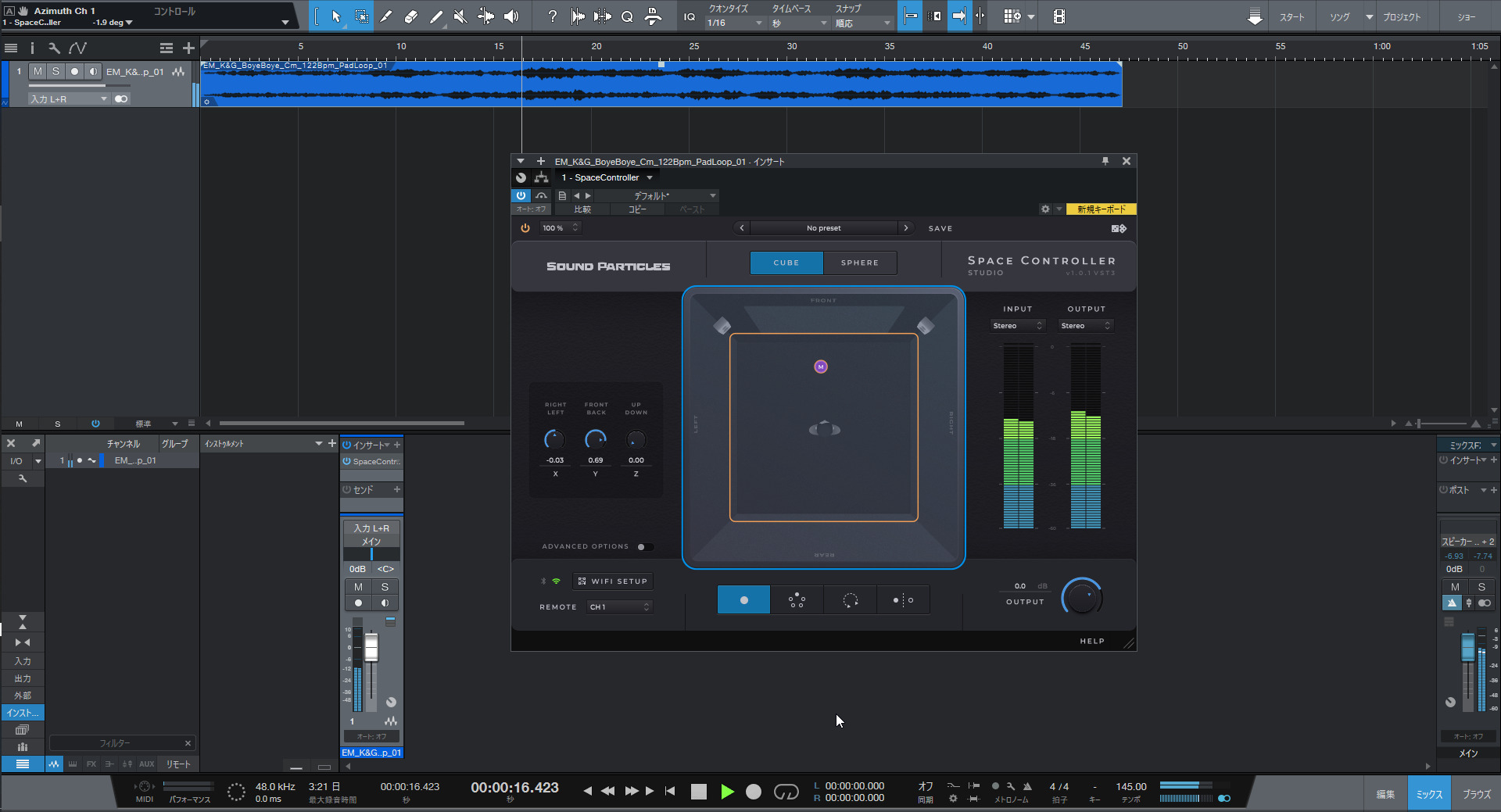Screen dimensions: 1501x812
Task: Open plugin settings gear icon
Action: coord(1045,209)
